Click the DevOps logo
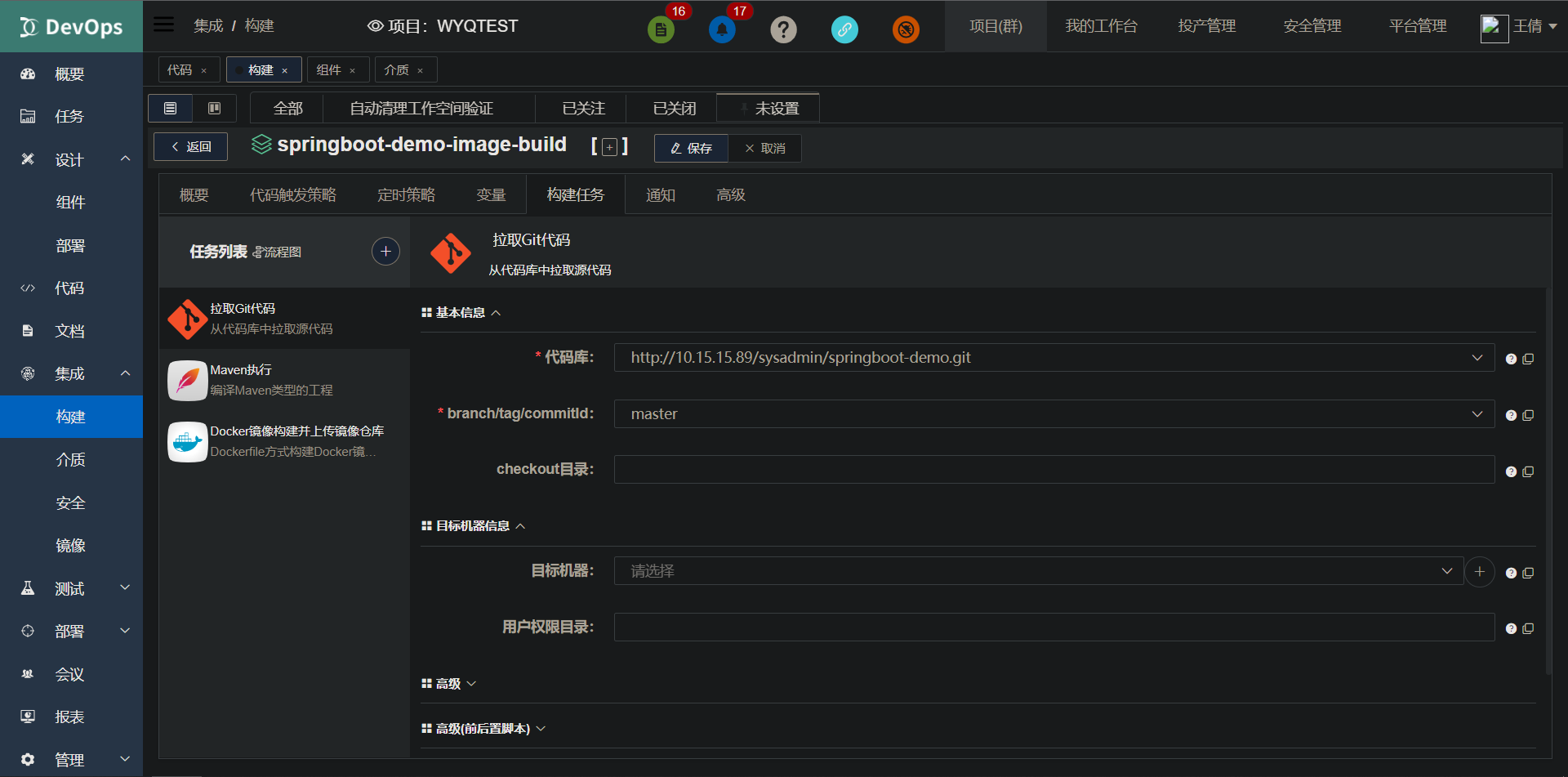Viewport: 1568px width, 777px height. pyautogui.click(x=71, y=25)
